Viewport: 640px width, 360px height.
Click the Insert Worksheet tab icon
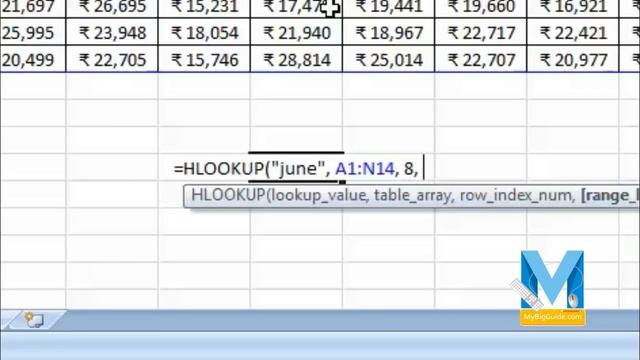pos(34,320)
